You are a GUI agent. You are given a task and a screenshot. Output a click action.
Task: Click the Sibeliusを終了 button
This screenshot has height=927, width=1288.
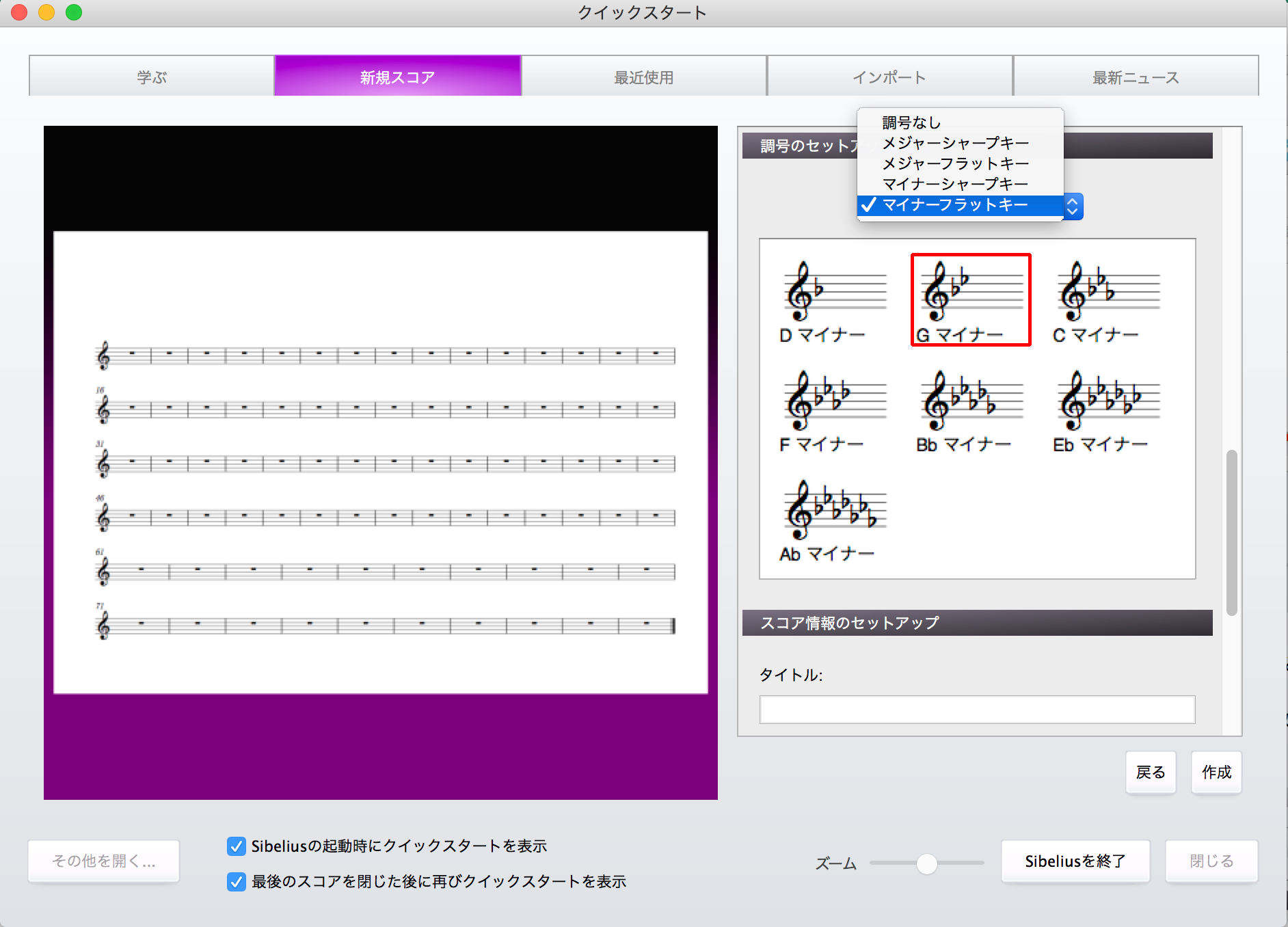pyautogui.click(x=1075, y=861)
